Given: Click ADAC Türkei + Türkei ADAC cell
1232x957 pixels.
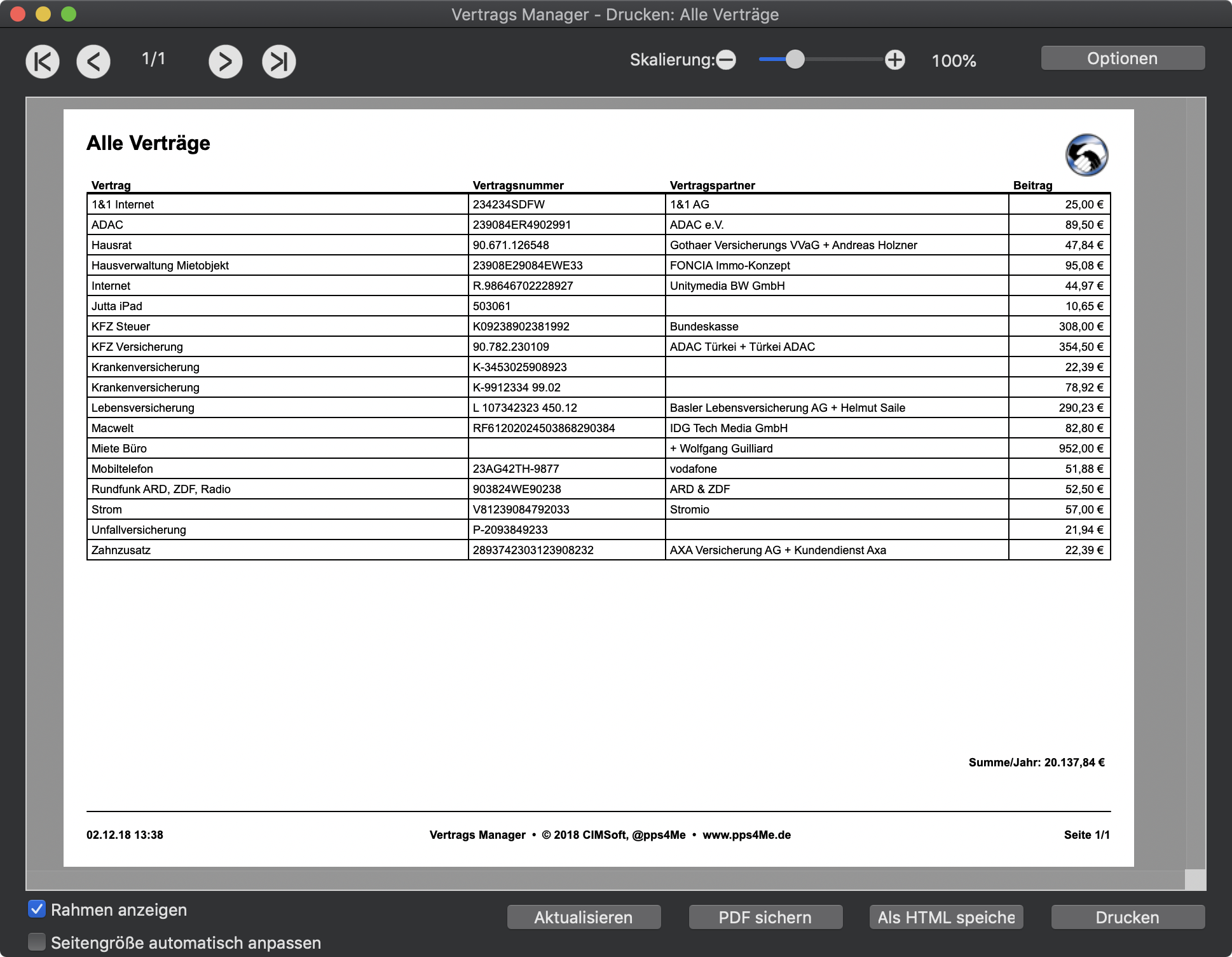Looking at the screenshot, I should (837, 347).
